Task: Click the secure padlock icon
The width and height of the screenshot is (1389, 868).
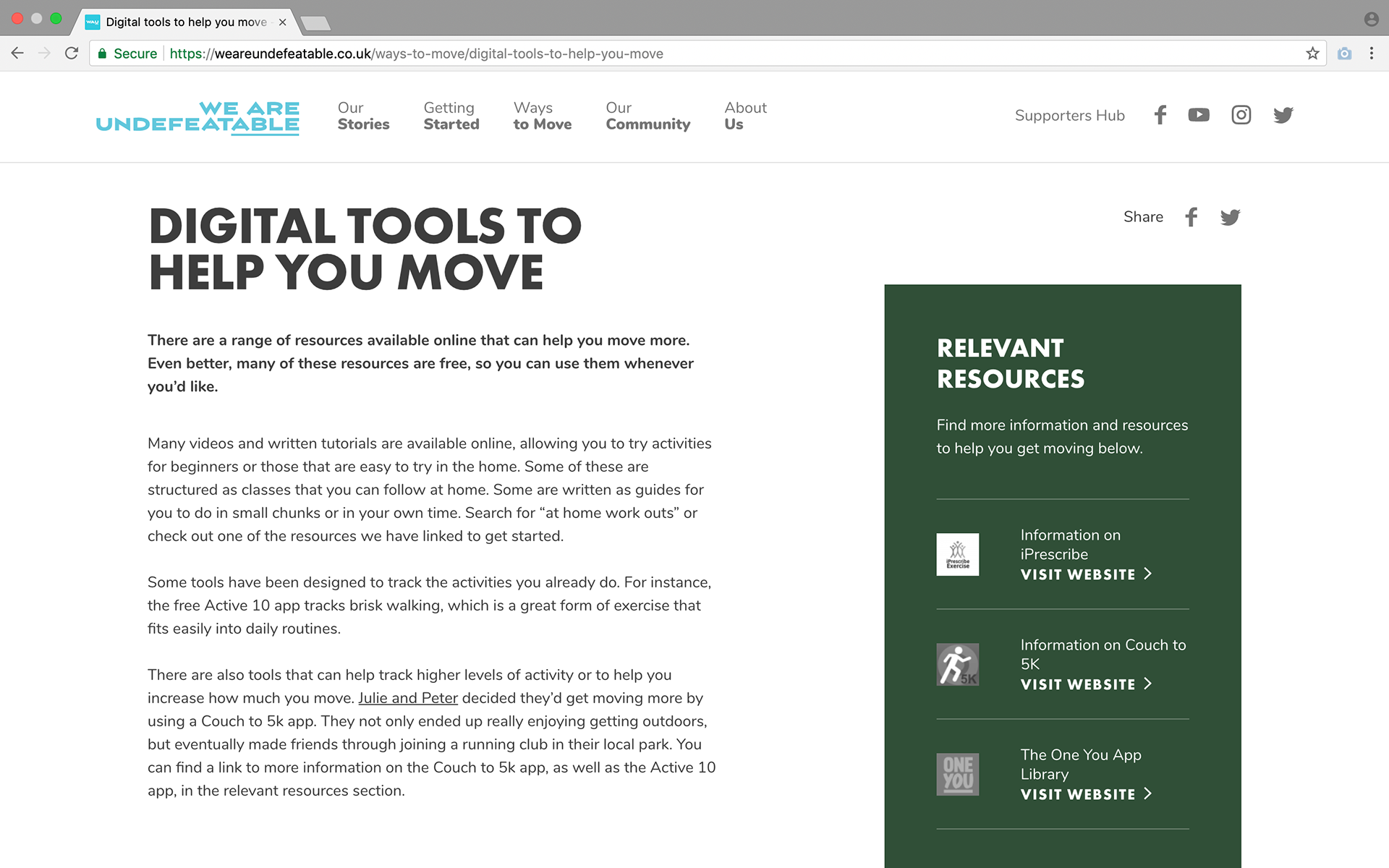Action: tap(103, 54)
